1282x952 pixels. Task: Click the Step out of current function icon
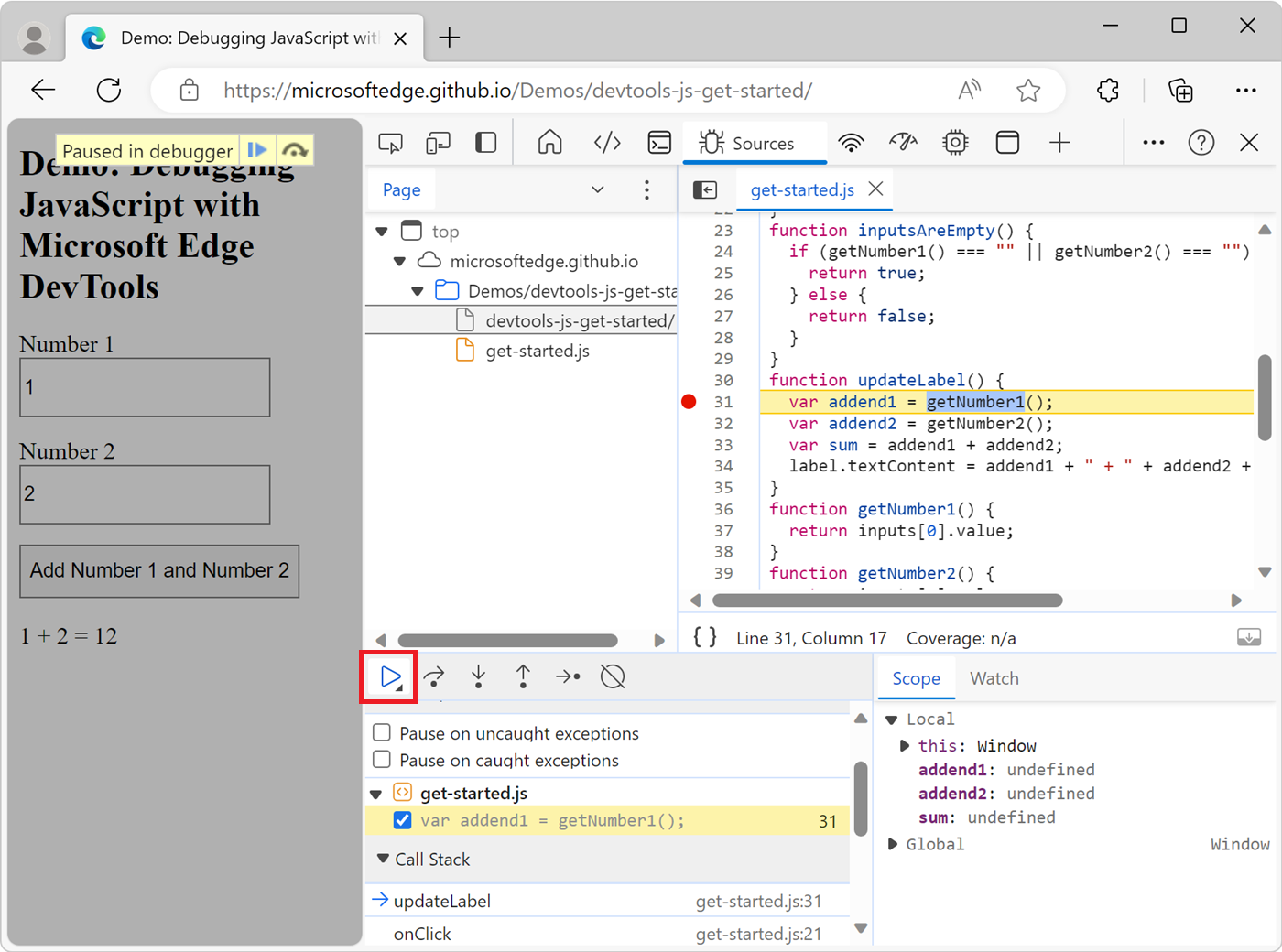pyautogui.click(x=522, y=676)
